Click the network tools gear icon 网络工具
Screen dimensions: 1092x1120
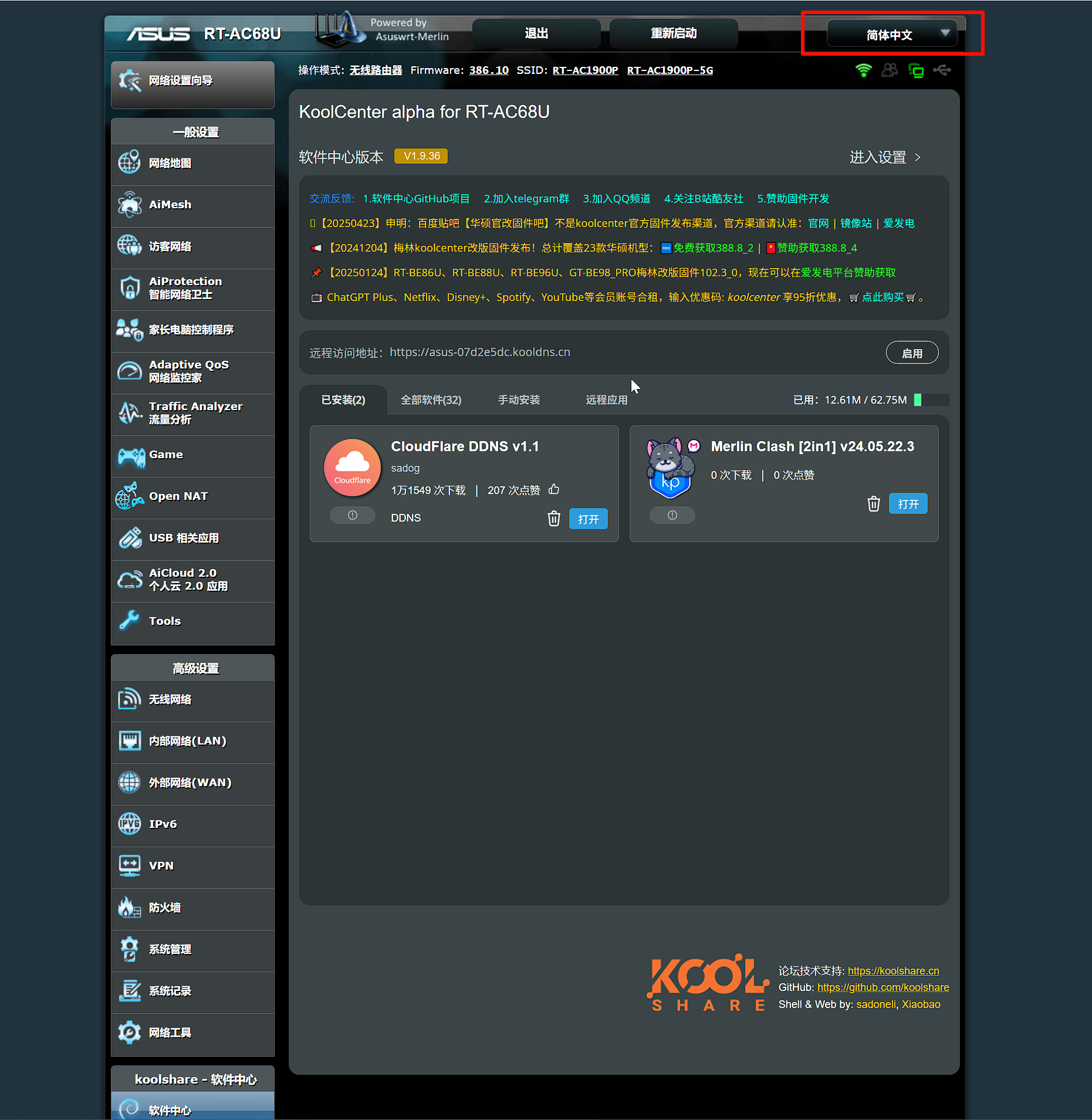click(130, 1032)
